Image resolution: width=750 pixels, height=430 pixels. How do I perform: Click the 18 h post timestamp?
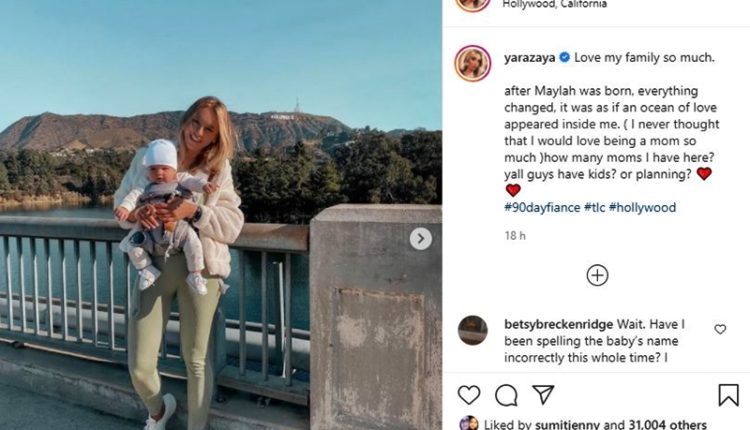point(514,235)
